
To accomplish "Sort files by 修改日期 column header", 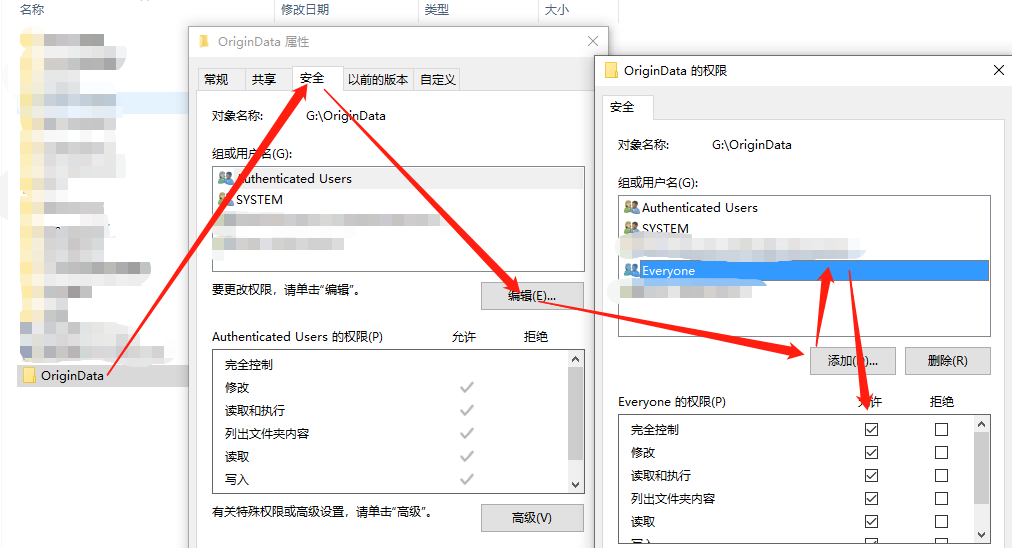I will tap(305, 10).
